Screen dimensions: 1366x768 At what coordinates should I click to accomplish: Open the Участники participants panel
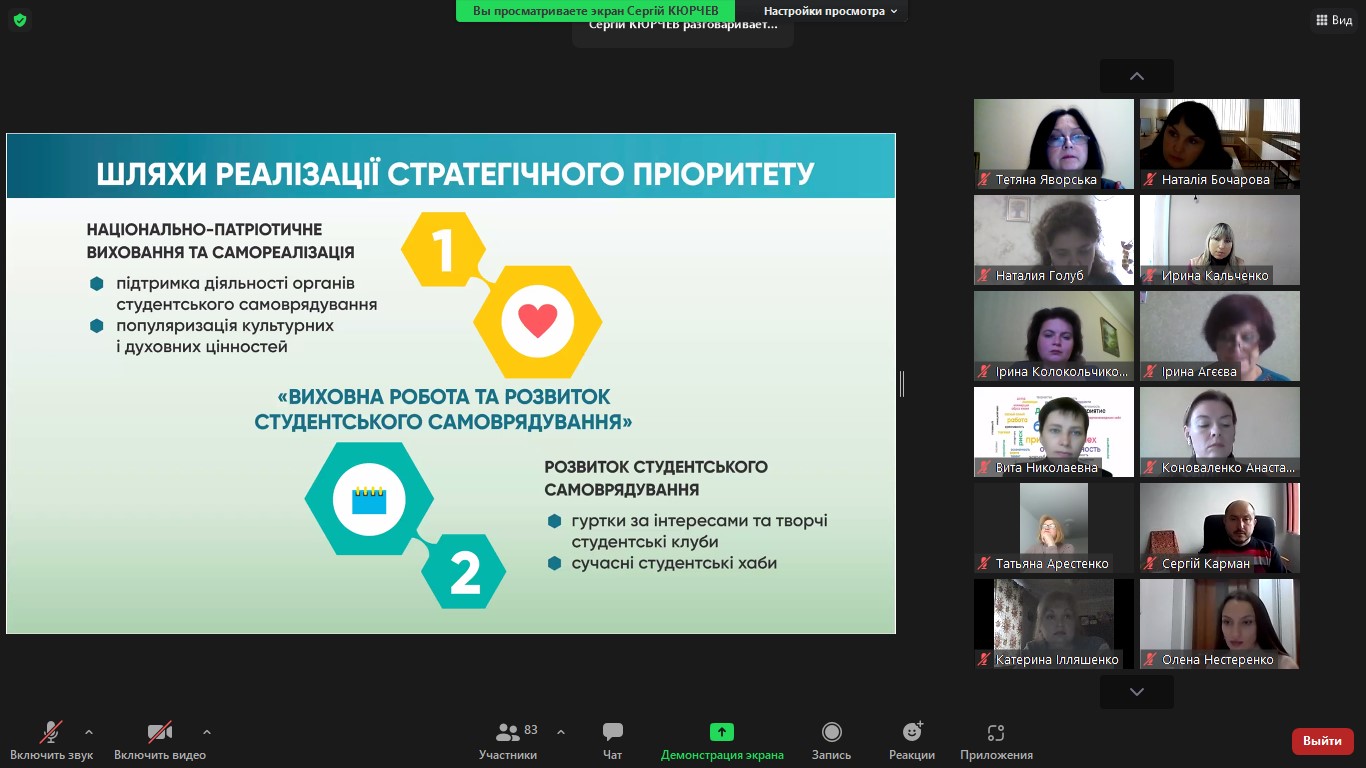508,741
